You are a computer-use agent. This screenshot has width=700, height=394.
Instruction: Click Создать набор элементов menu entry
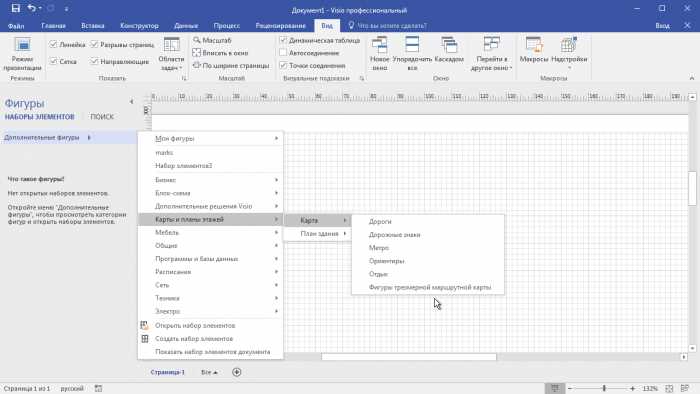pyautogui.click(x=210, y=339)
